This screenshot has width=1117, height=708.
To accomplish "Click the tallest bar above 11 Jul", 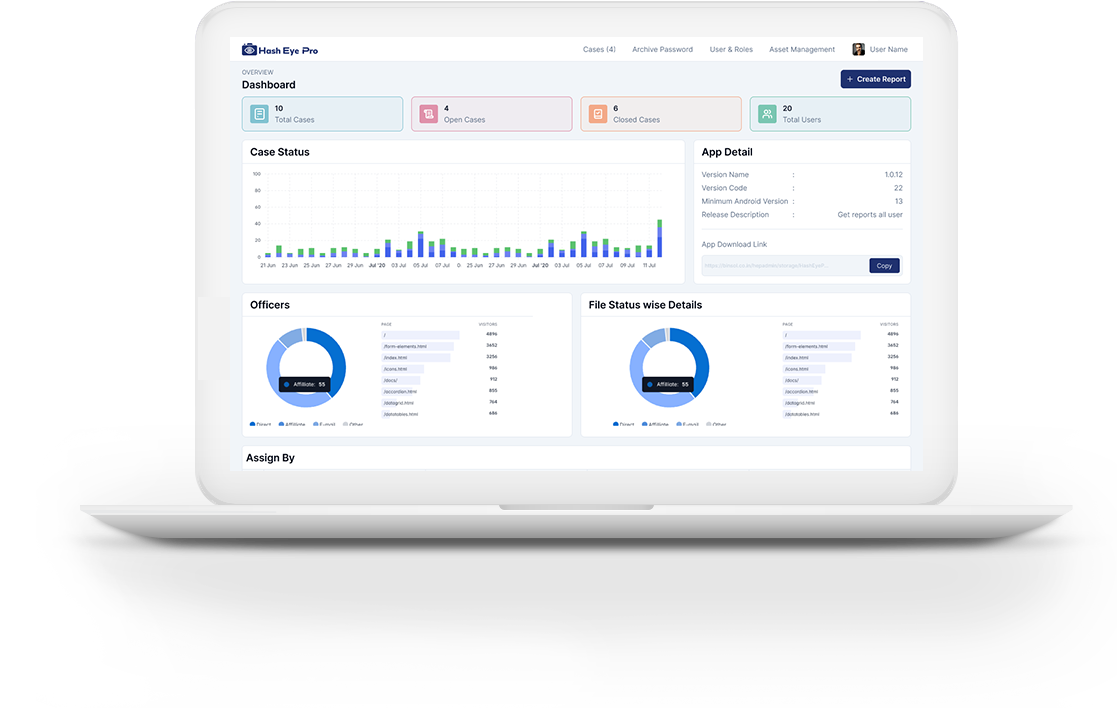I will click(x=660, y=239).
